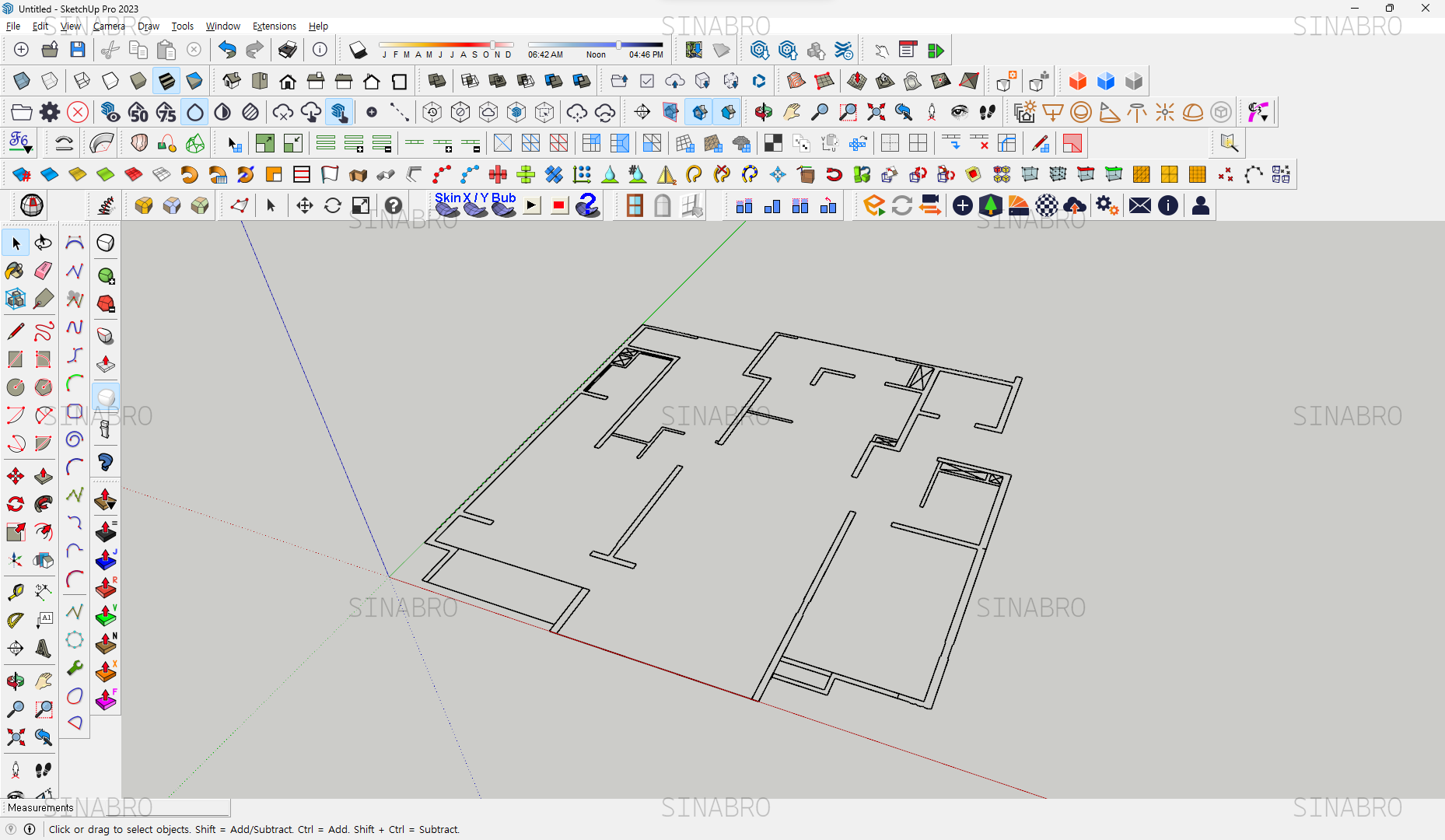This screenshot has height=840, width=1445.
Task: Enable Wireframe face style
Action: click(82, 81)
